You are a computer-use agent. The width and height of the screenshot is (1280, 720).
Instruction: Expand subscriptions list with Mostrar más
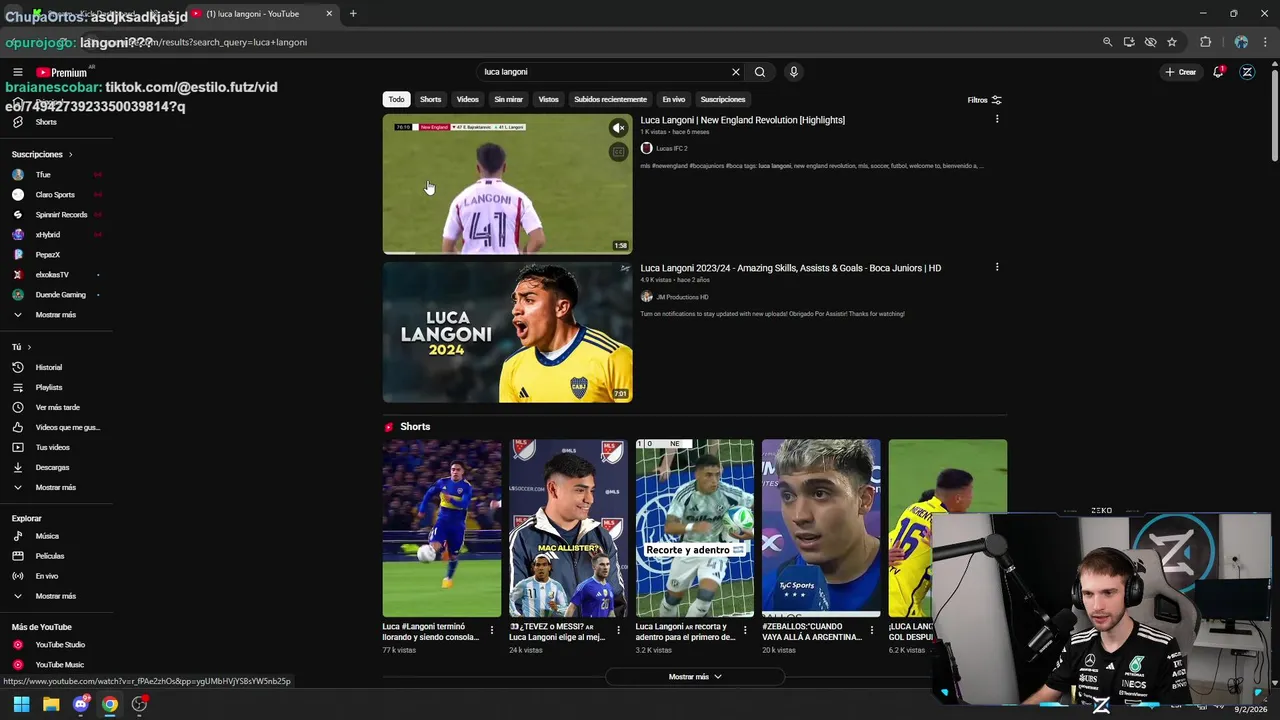(x=56, y=314)
